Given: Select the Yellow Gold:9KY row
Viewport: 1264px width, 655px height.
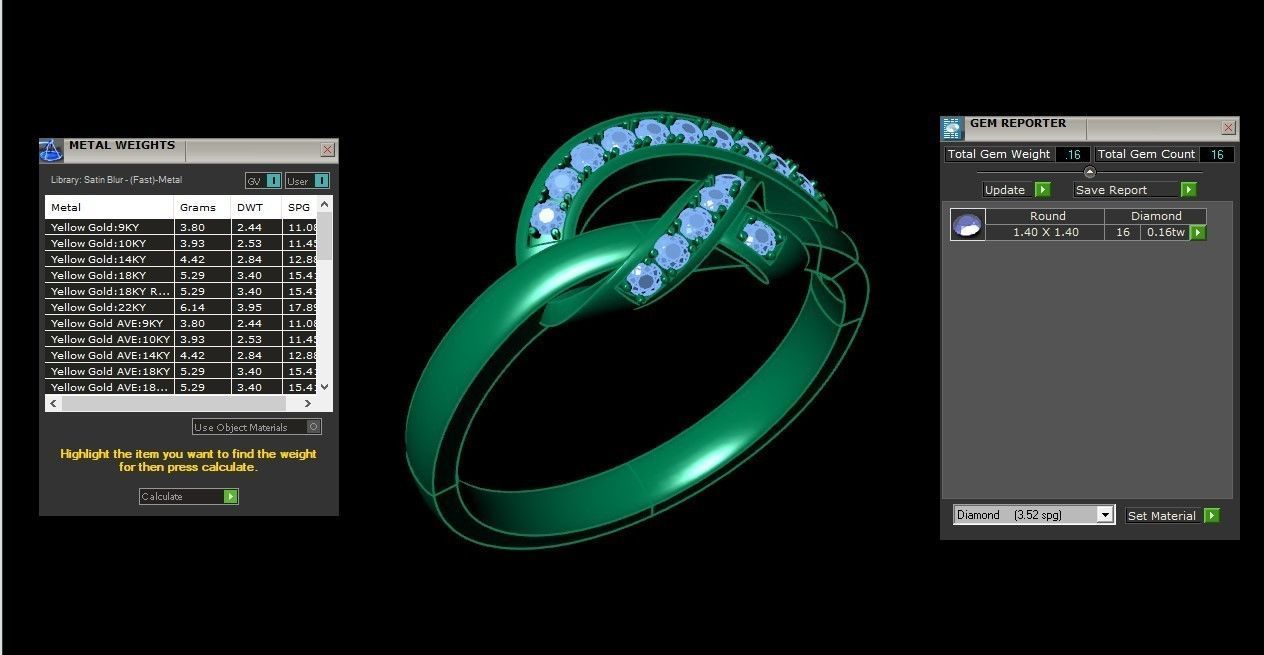Looking at the screenshot, I should (x=182, y=227).
